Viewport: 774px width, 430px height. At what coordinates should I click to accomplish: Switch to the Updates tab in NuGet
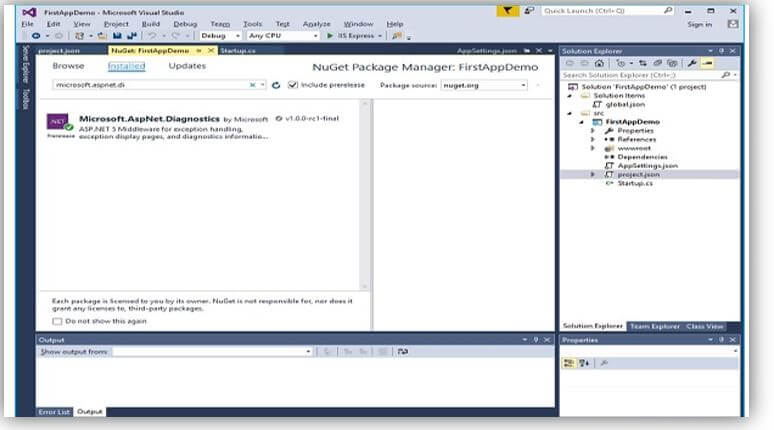[x=187, y=66]
